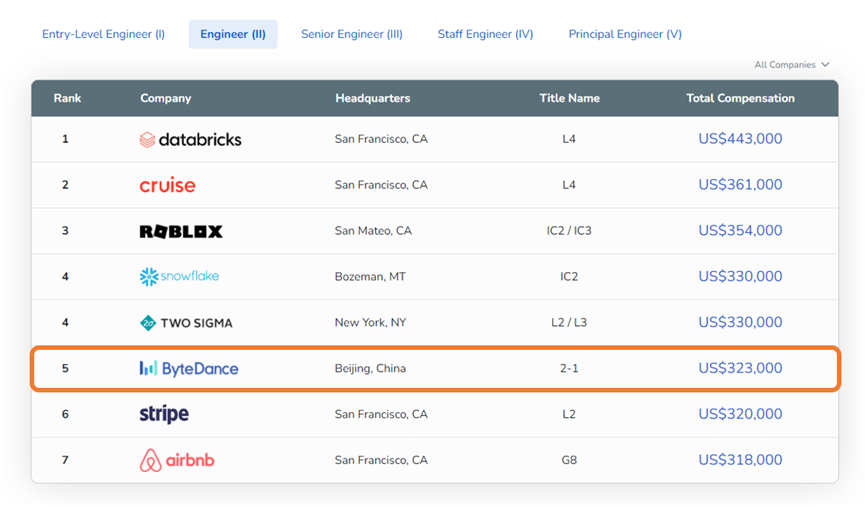This screenshot has width=865, height=507.
Task: Click the Roblox logo in row three
Action: (x=181, y=231)
